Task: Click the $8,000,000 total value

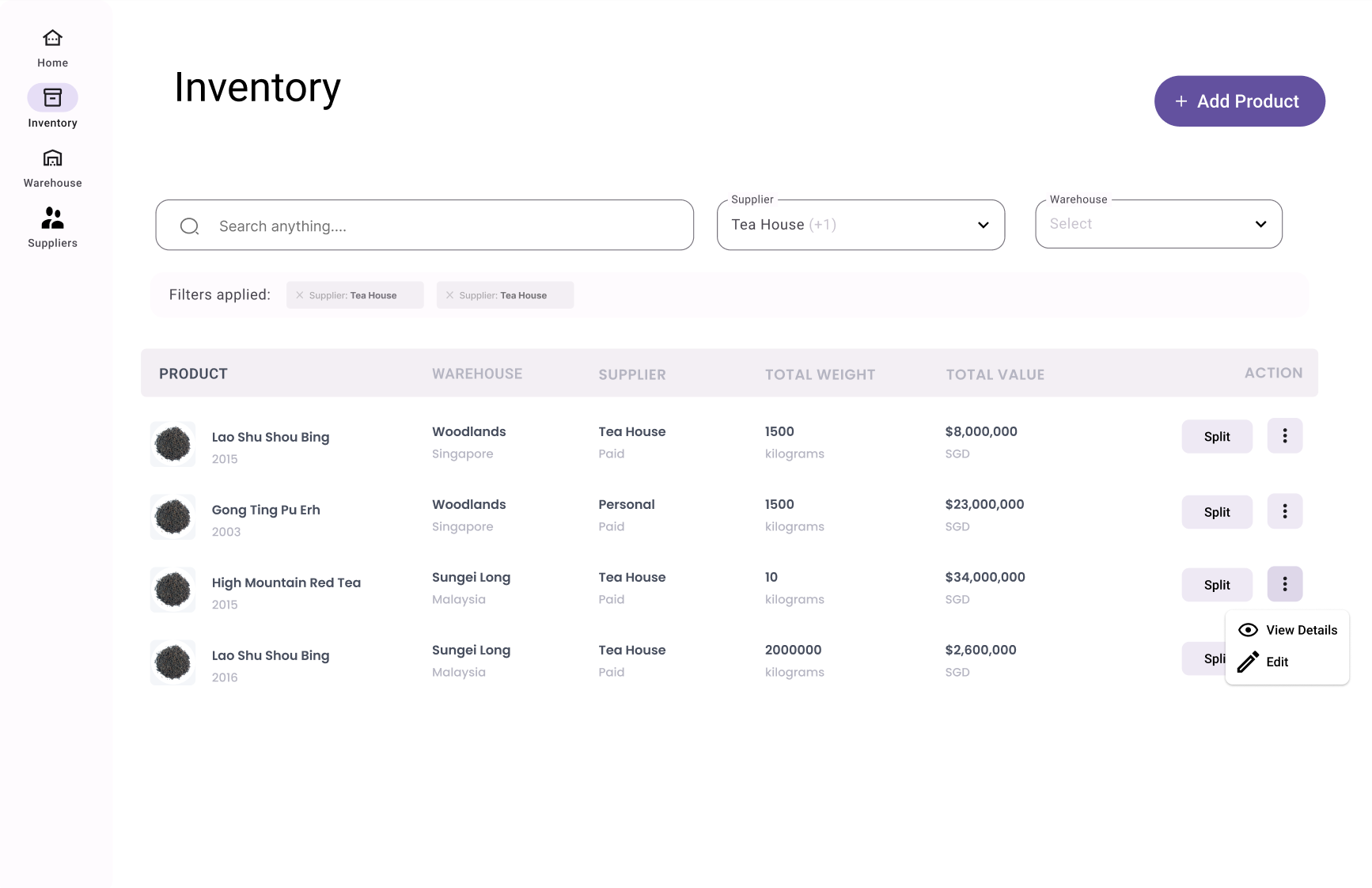Action: (x=981, y=431)
